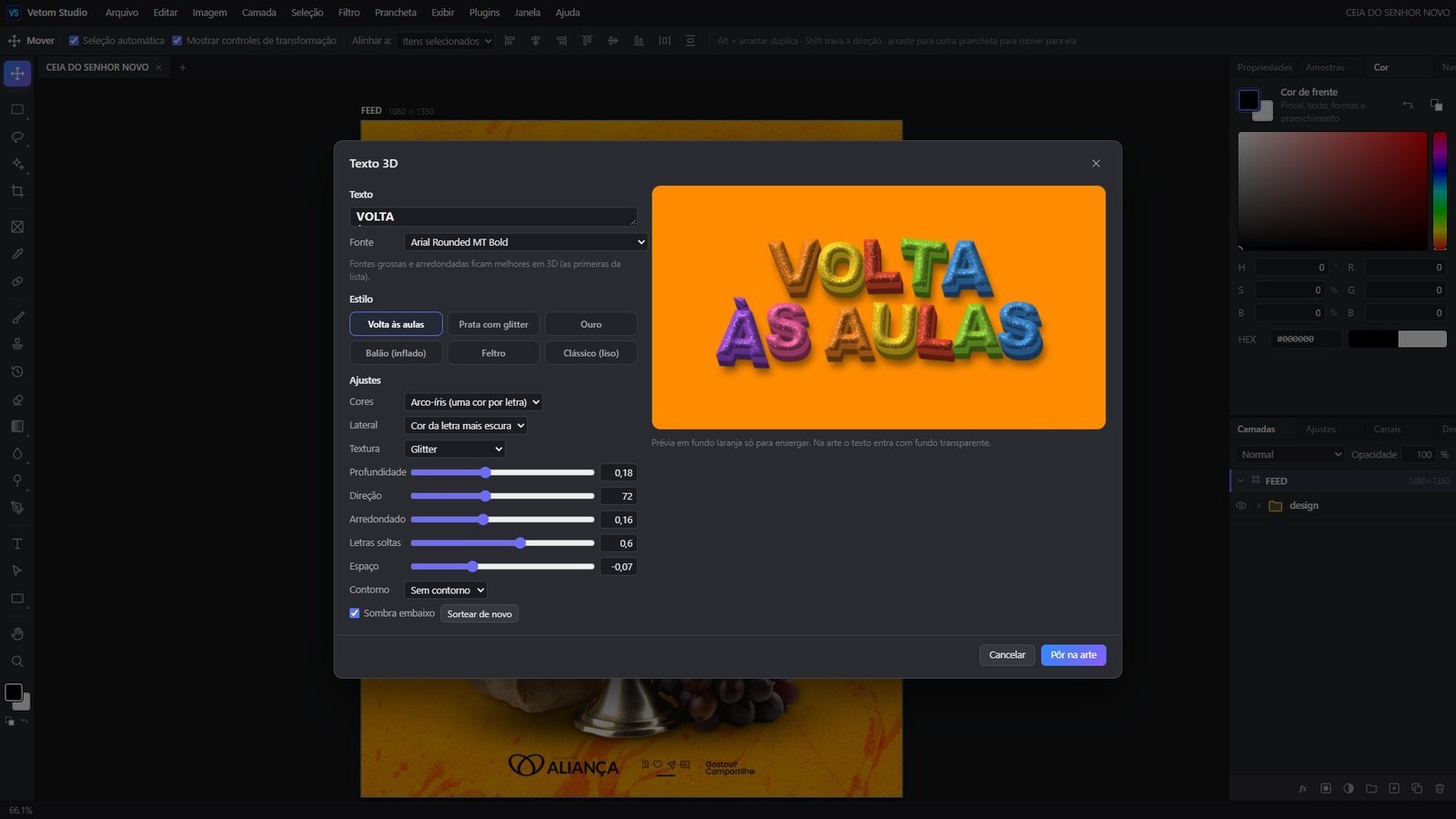Click the align bottom edges icon

click(639, 41)
